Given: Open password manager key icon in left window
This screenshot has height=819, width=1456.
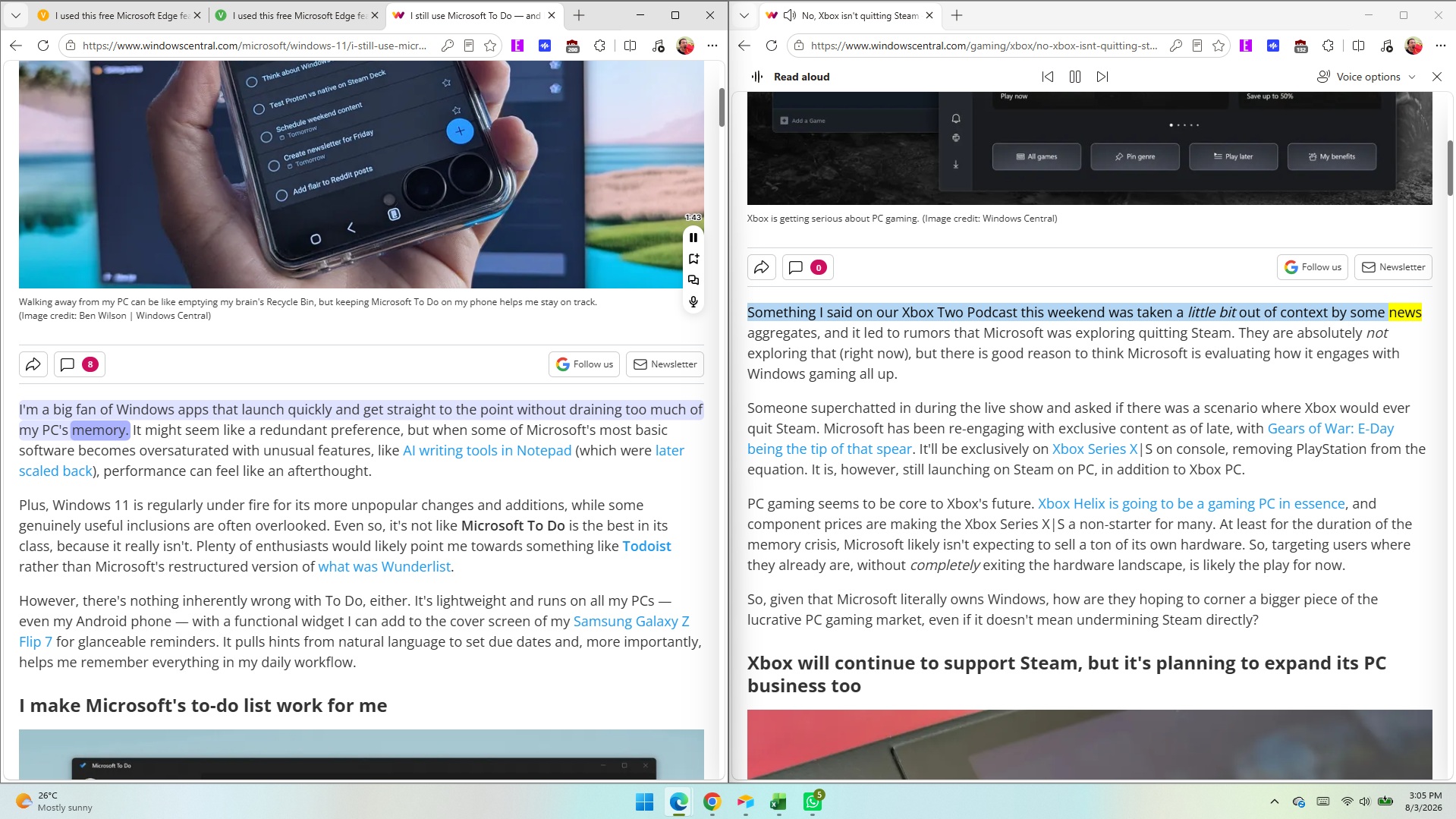Looking at the screenshot, I should tap(448, 46).
